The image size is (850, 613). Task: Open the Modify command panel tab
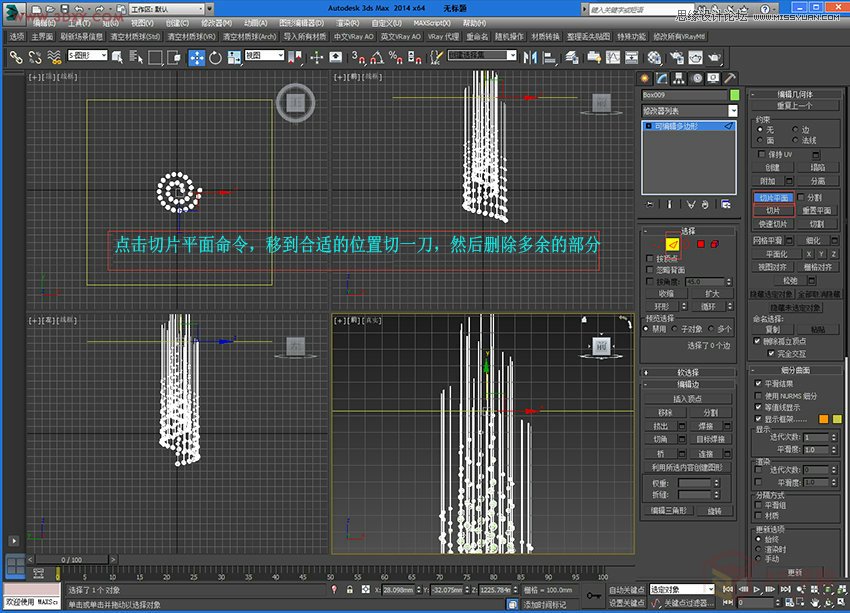(662, 79)
